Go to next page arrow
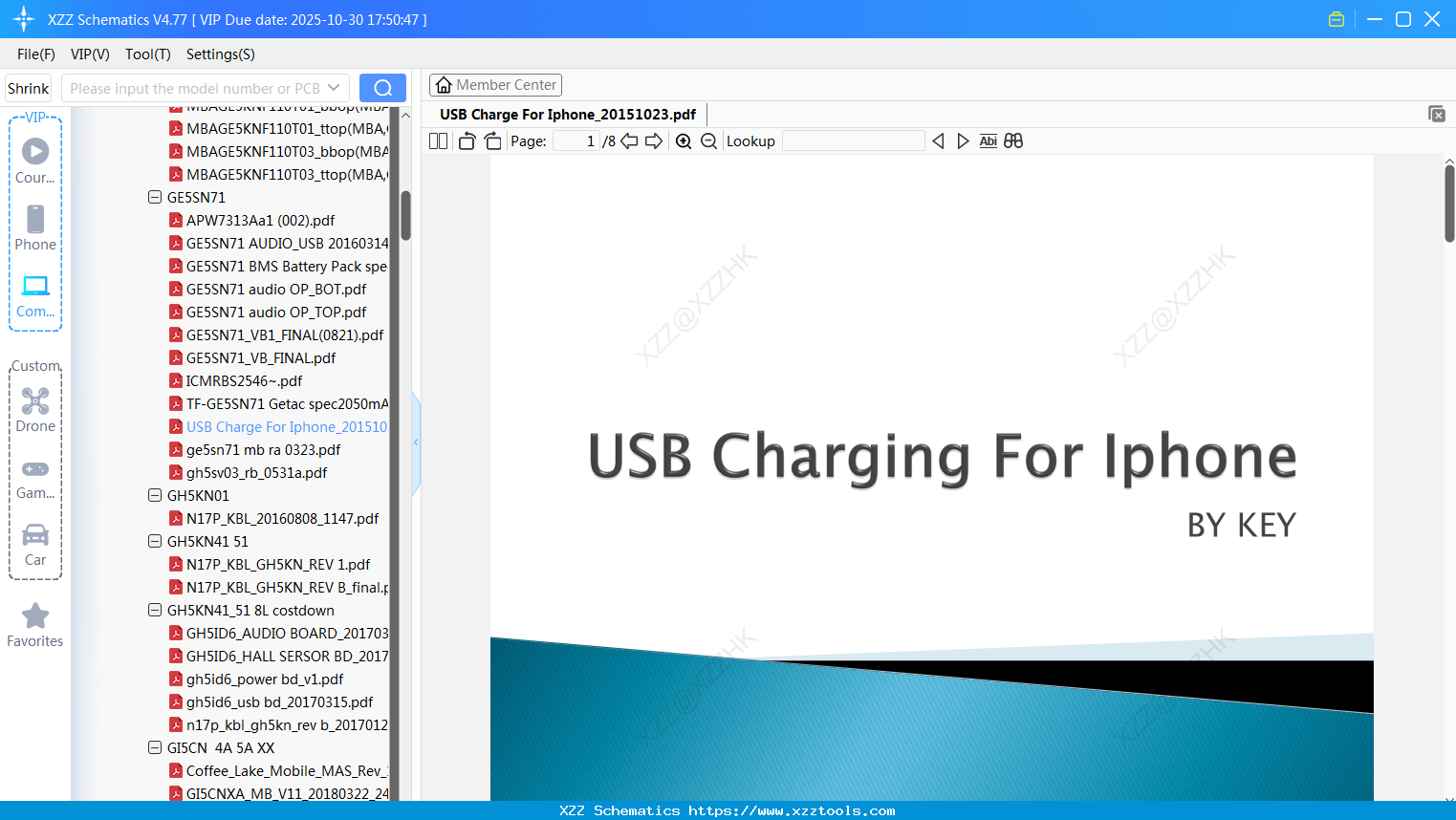Screen dimensions: 1456x820 click(x=654, y=140)
